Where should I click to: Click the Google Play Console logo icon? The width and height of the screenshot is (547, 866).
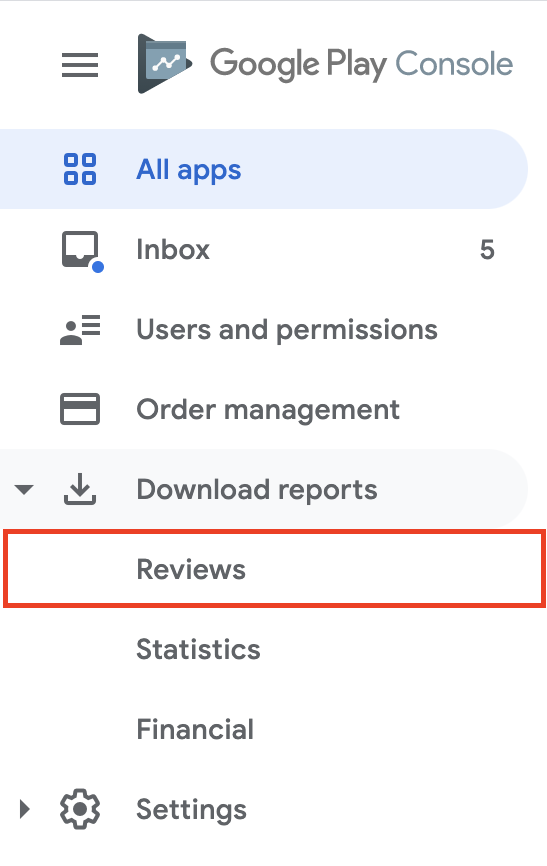[164, 64]
